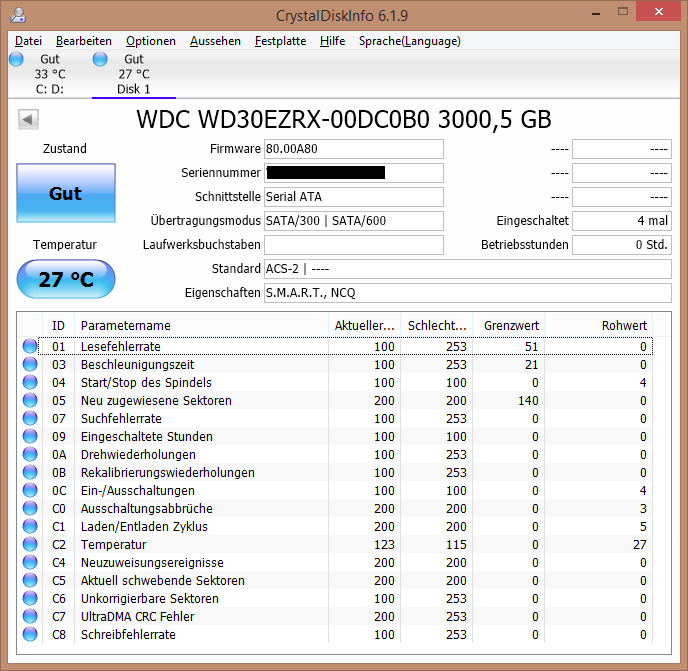This screenshot has width=688, height=671.
Task: Open the Hilfe menu
Action: coord(332,41)
